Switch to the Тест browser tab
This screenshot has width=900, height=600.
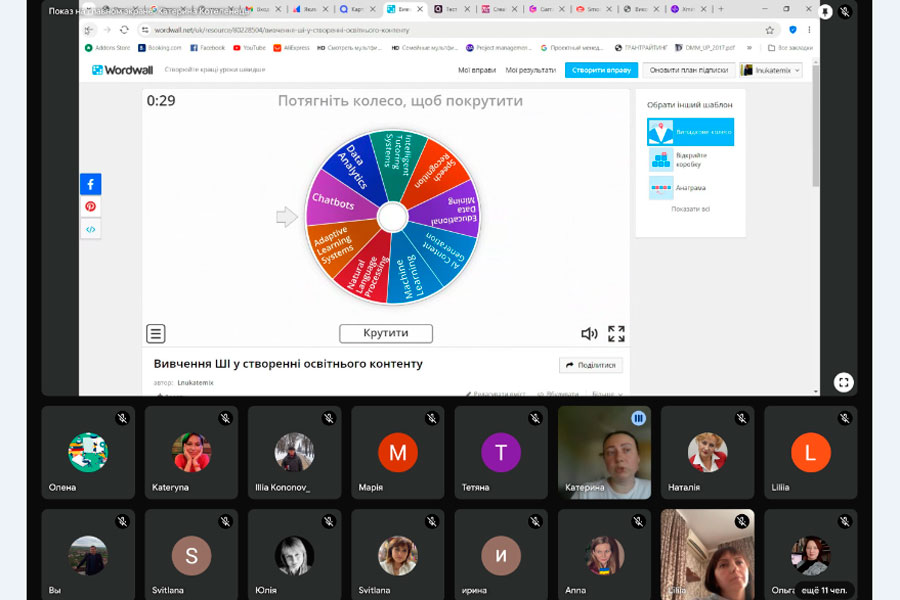click(451, 9)
